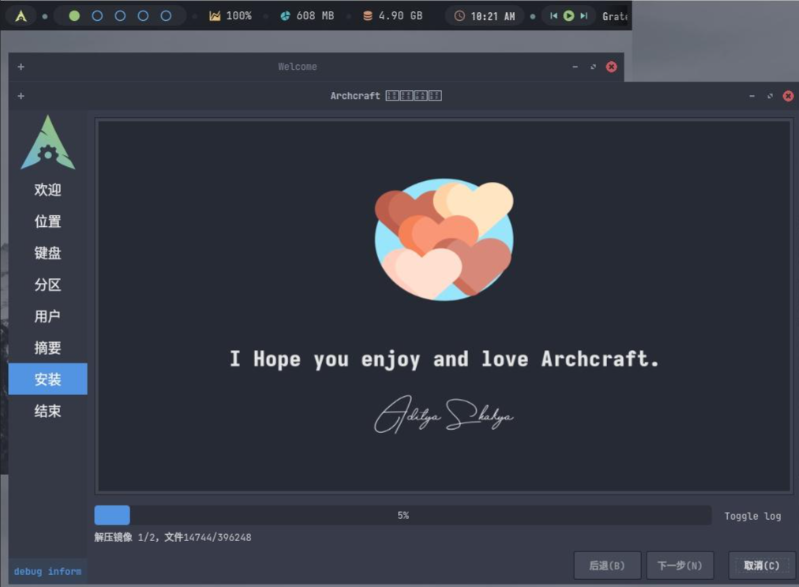Click the disk stack icon beside 4.90 GB

[367, 16]
